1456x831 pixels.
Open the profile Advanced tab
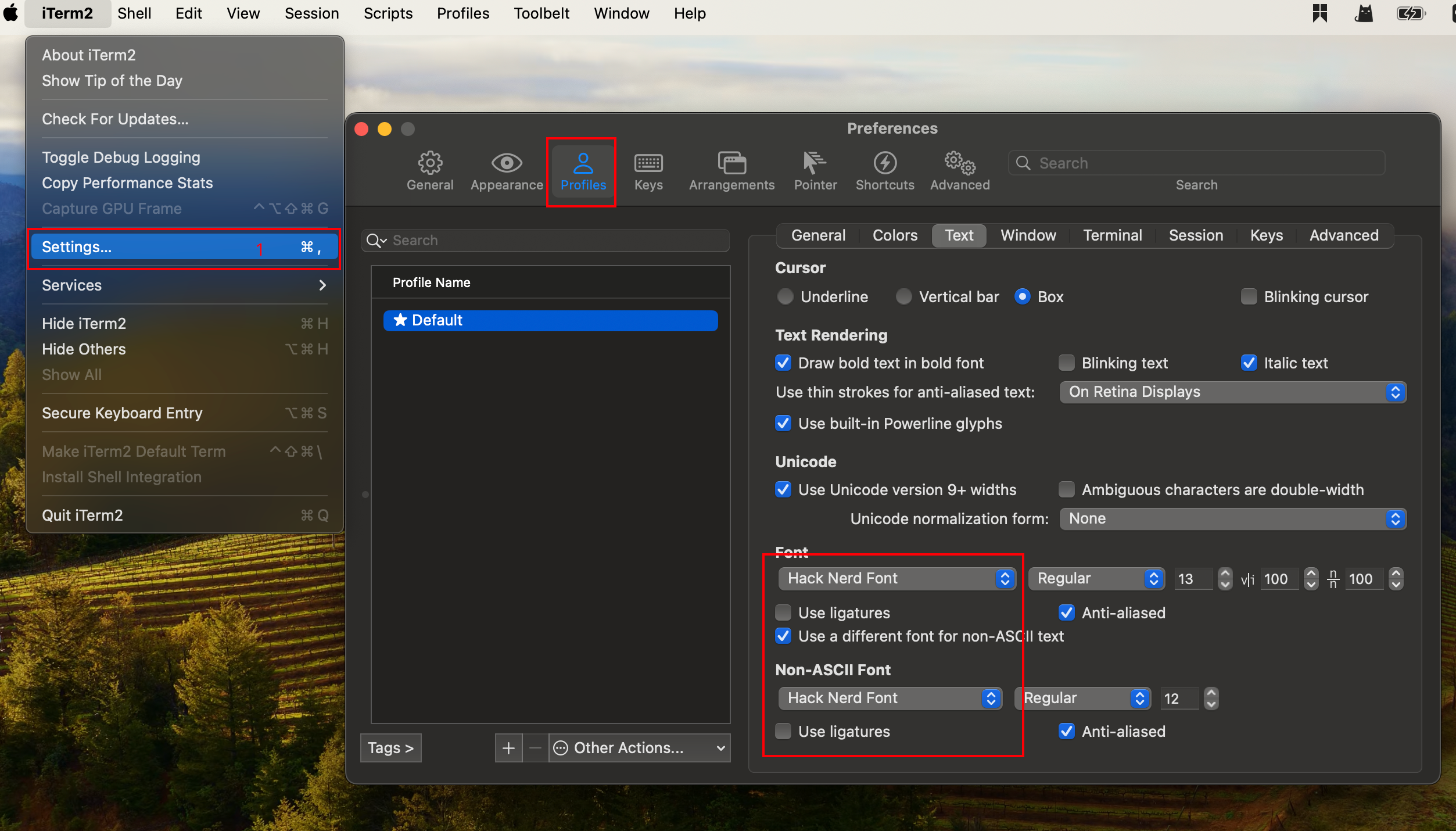pos(1343,235)
